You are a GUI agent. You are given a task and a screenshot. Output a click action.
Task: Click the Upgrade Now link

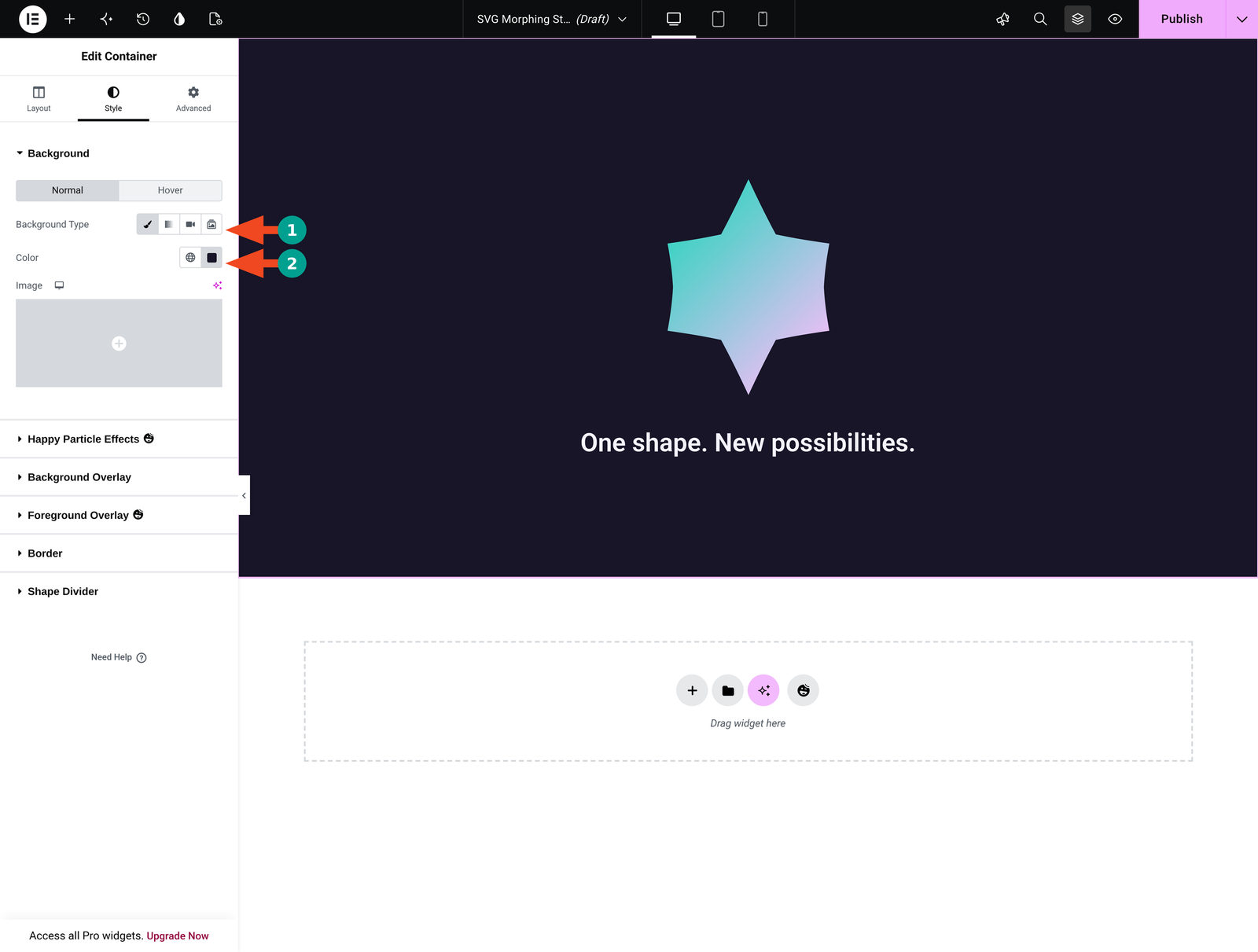178,935
